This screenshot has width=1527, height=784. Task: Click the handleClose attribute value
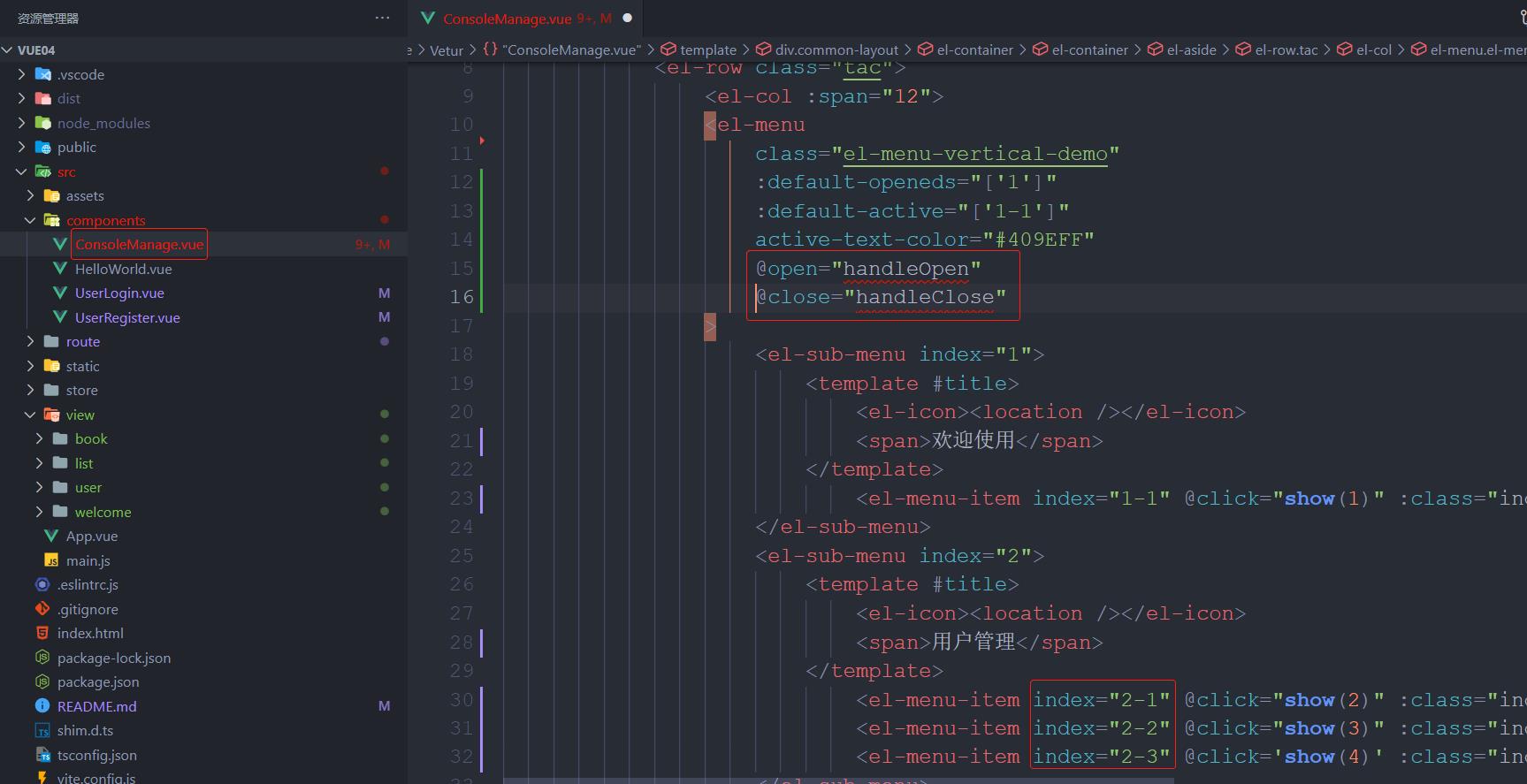point(925,297)
